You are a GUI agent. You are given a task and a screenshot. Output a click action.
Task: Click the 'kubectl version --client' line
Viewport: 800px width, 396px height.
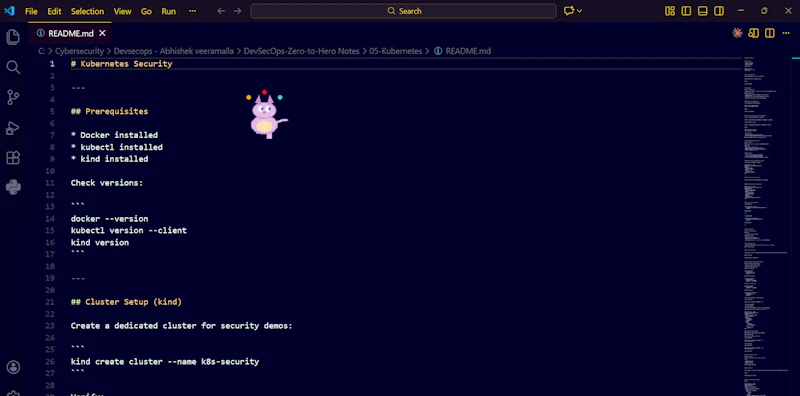tap(129, 231)
